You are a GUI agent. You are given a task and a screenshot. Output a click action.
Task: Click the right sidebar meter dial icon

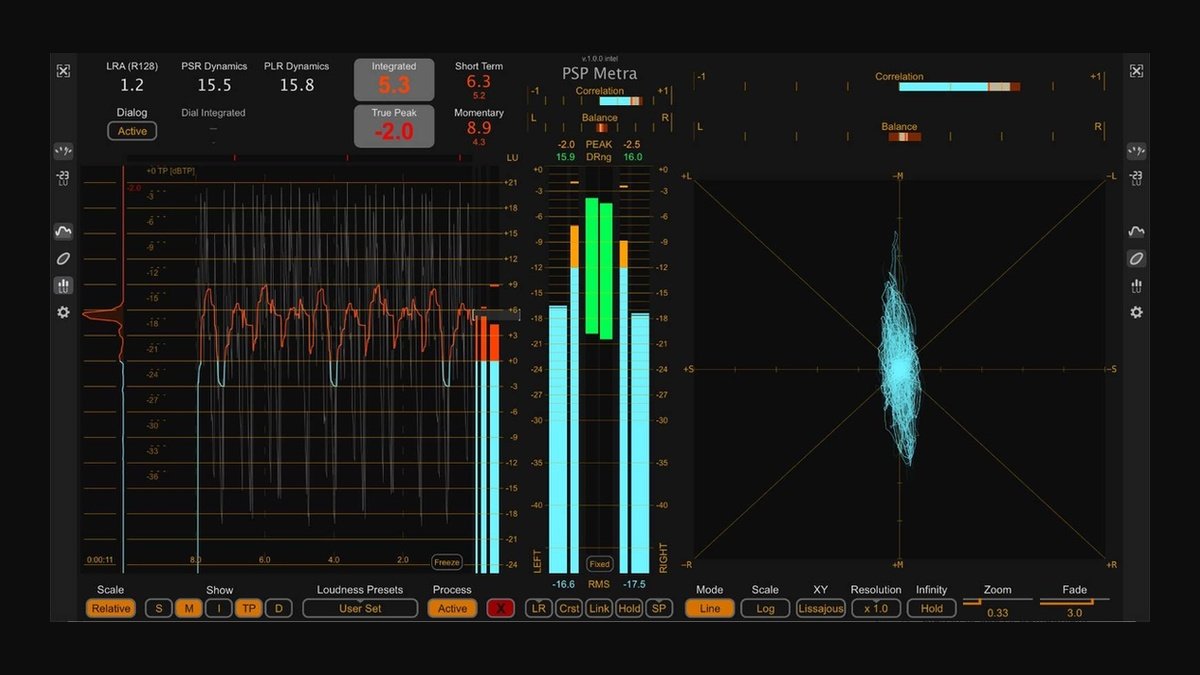1136,151
